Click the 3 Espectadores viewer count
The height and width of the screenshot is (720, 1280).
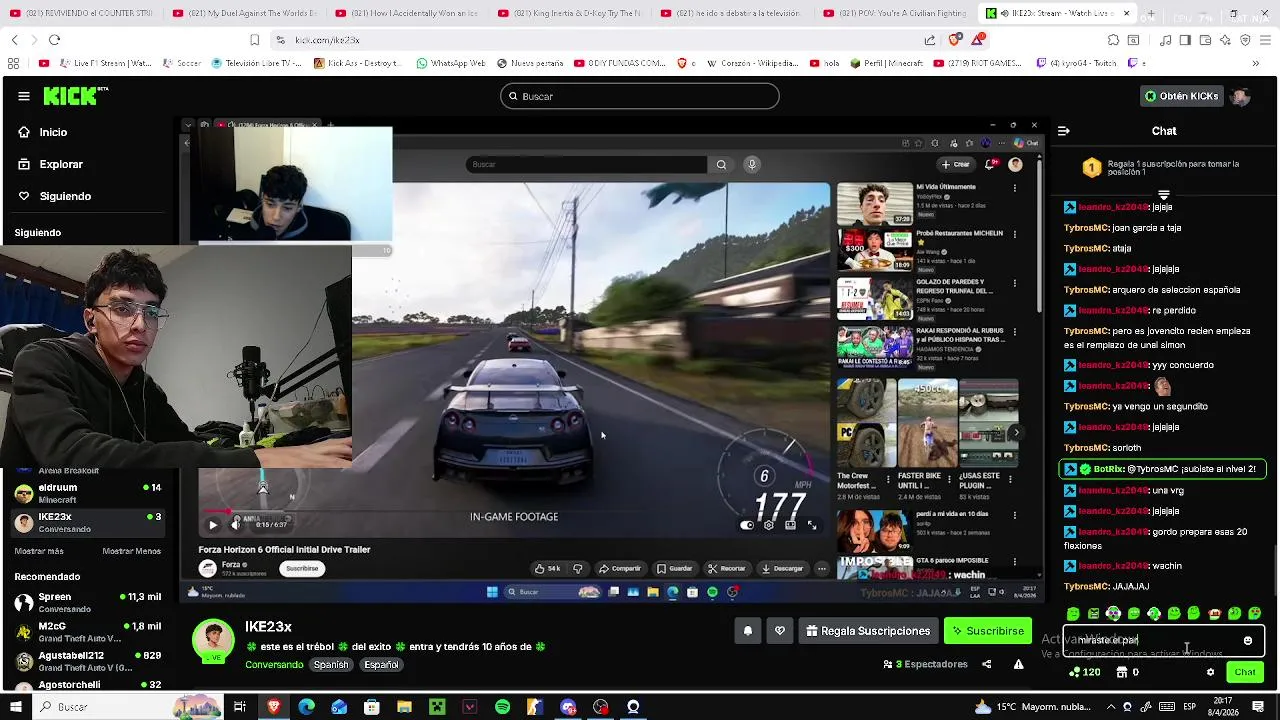(x=925, y=664)
